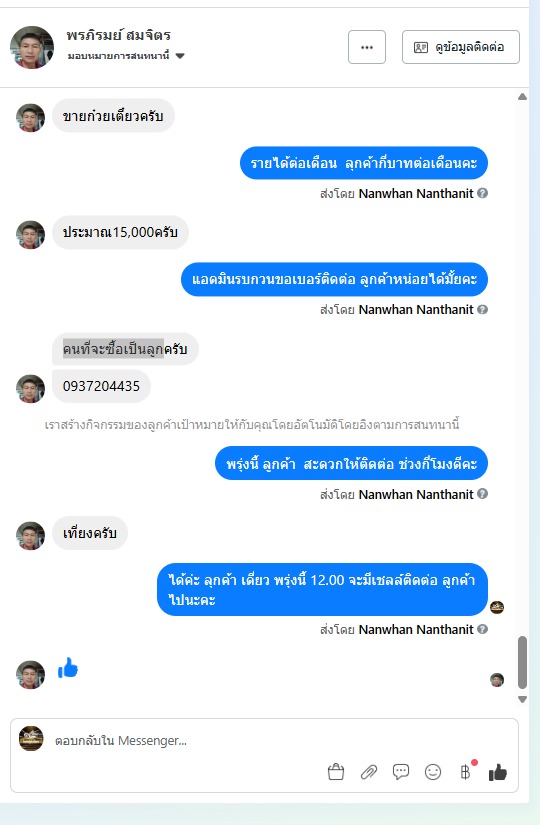This screenshot has height=825, width=540.
Task: Click the baht payment request icon
Action: (465, 772)
